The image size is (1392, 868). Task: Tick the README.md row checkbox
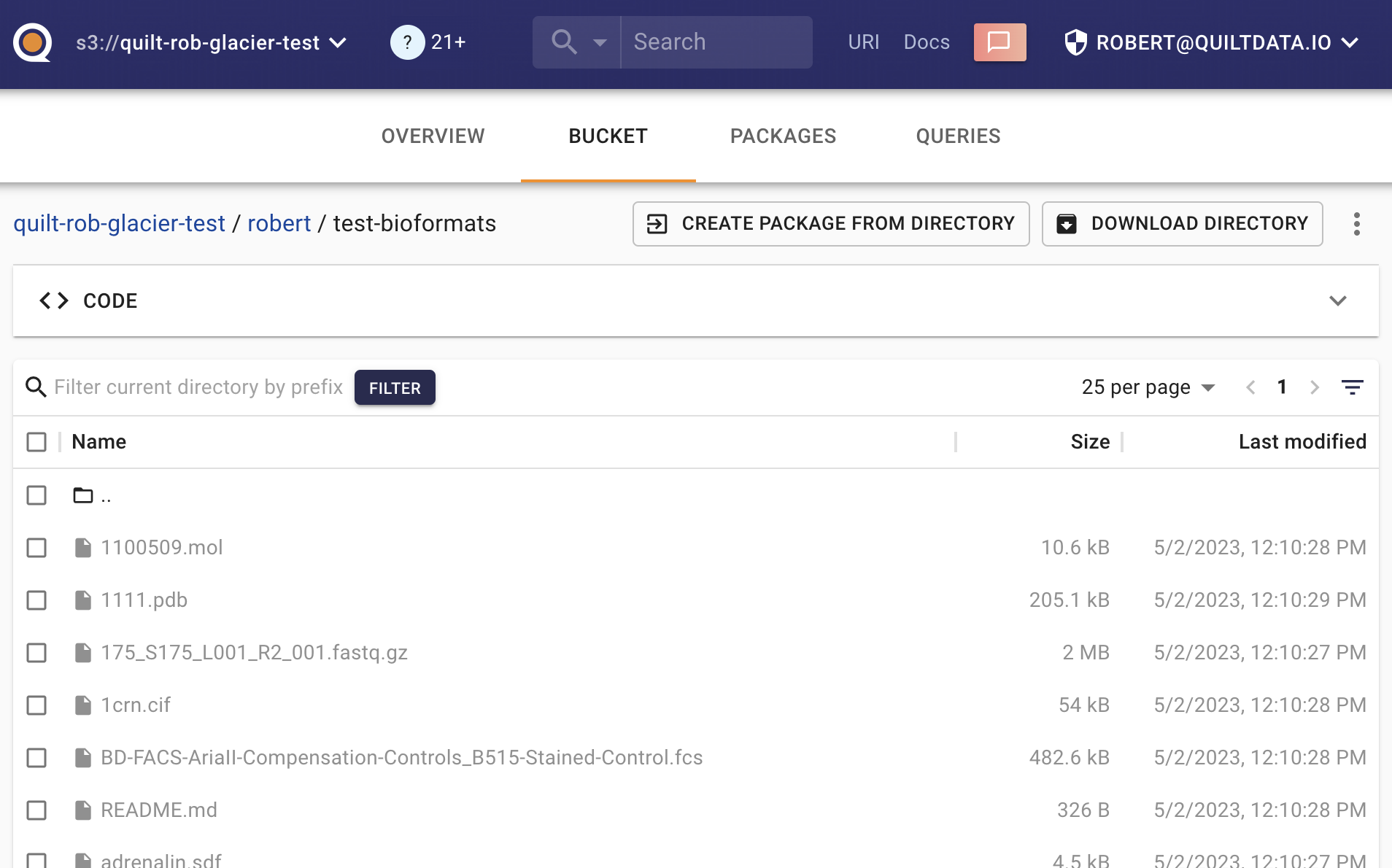point(36,810)
